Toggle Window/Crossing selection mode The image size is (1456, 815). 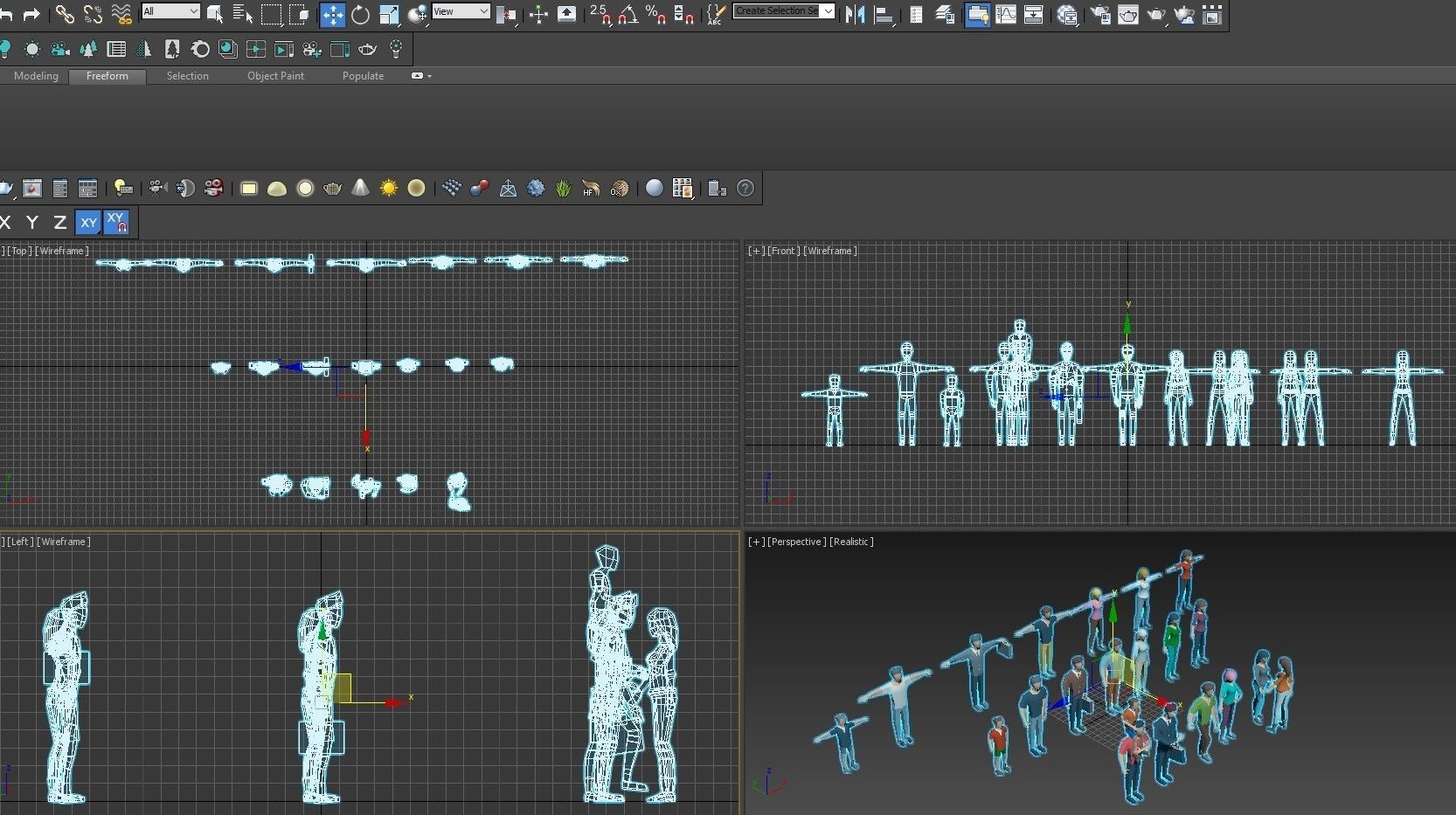pyautogui.click(x=300, y=14)
